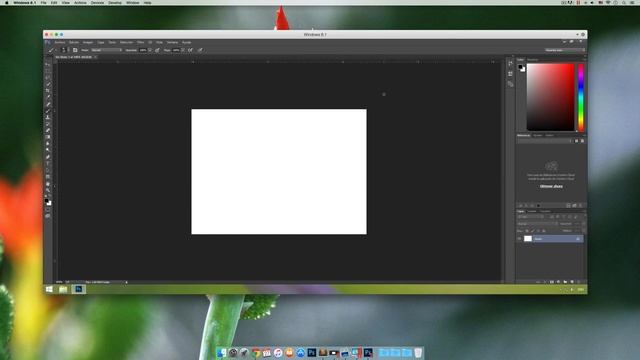Select the Move tool
This screenshot has width=640, height=360.
tap(48, 64)
